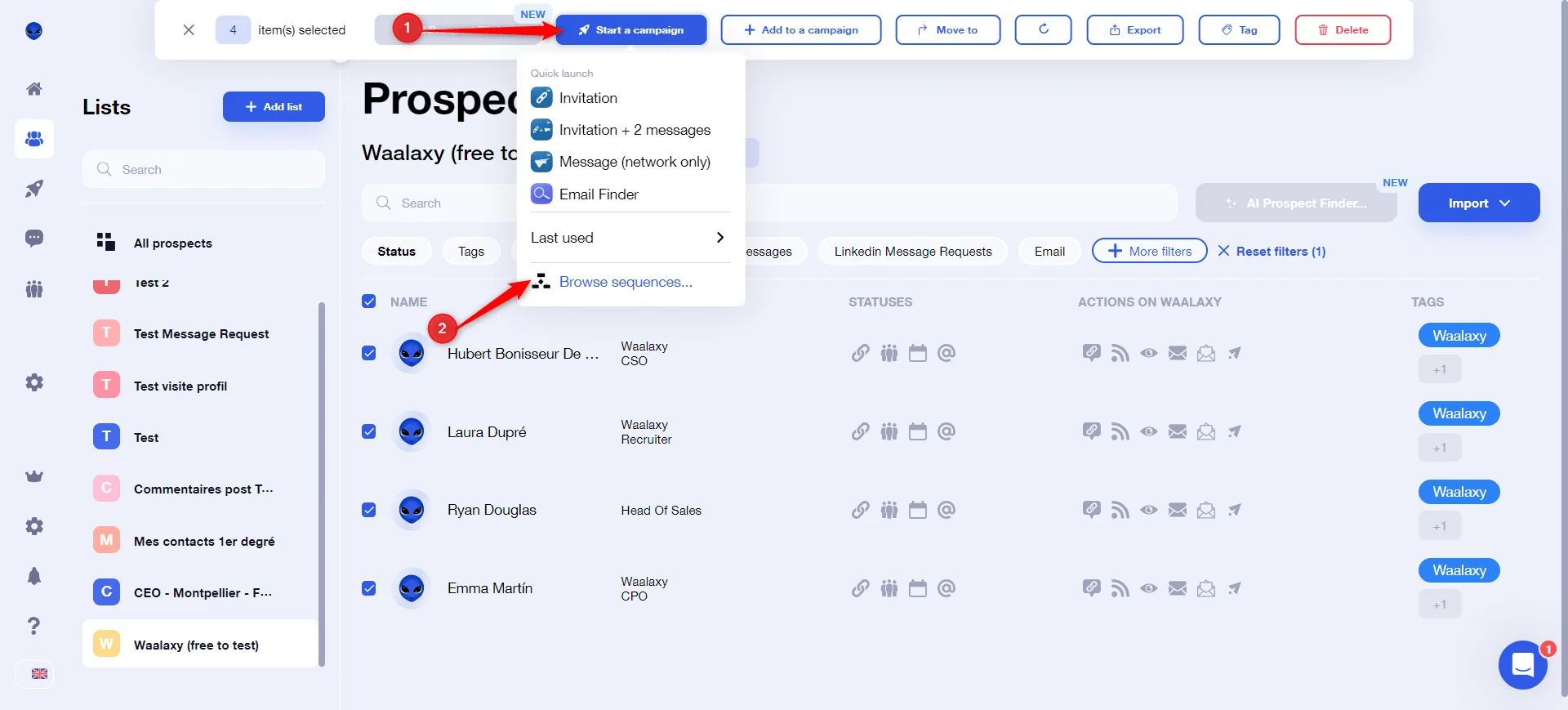Click Laura Dupré's alien avatar
Image resolution: width=1568 pixels, height=710 pixels.
pos(412,431)
